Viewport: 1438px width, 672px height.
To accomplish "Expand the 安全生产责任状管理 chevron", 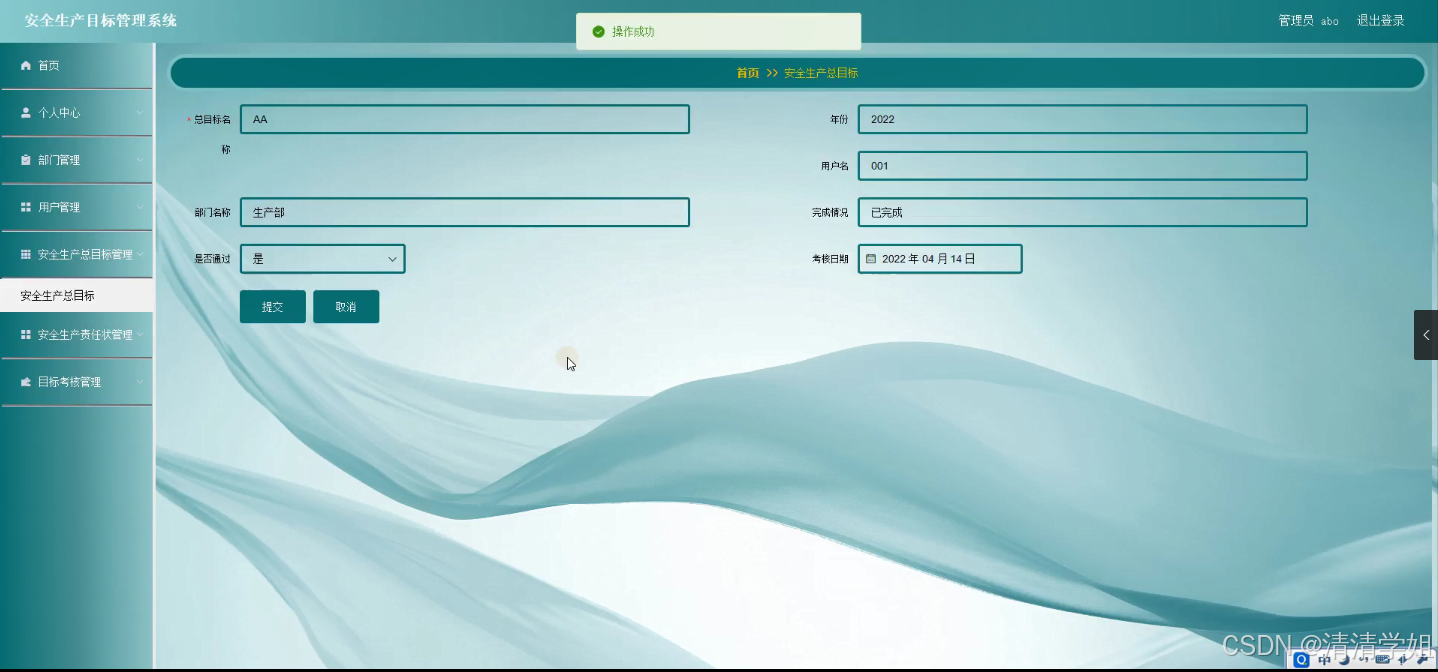I will (140, 334).
